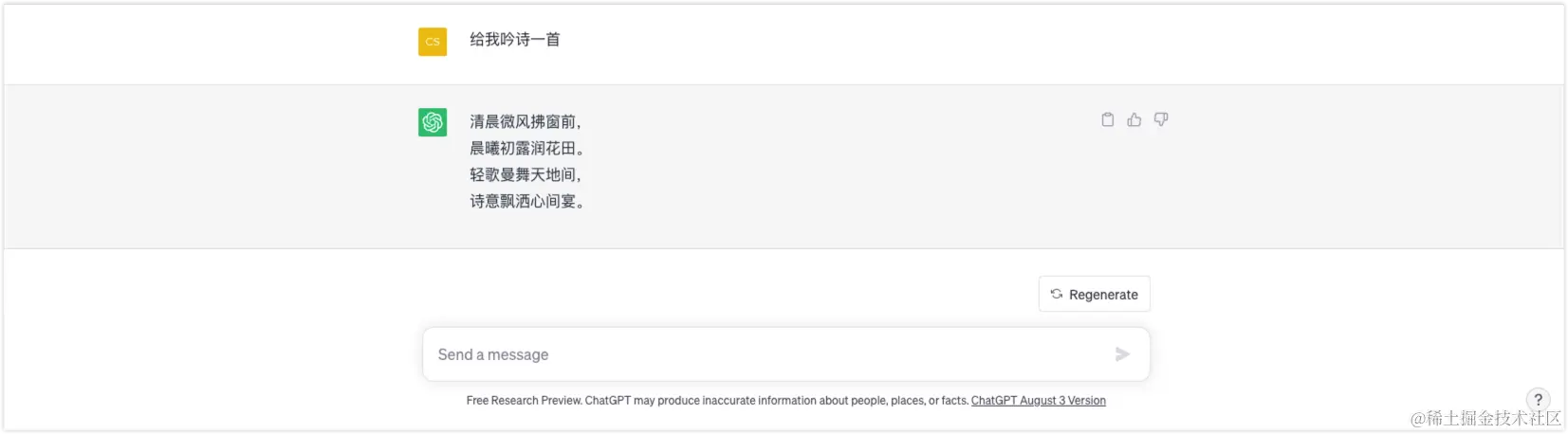Click the poem line '诗意飘洒心间宴'
Image resolution: width=1568 pixels, height=434 pixels.
[x=526, y=201]
